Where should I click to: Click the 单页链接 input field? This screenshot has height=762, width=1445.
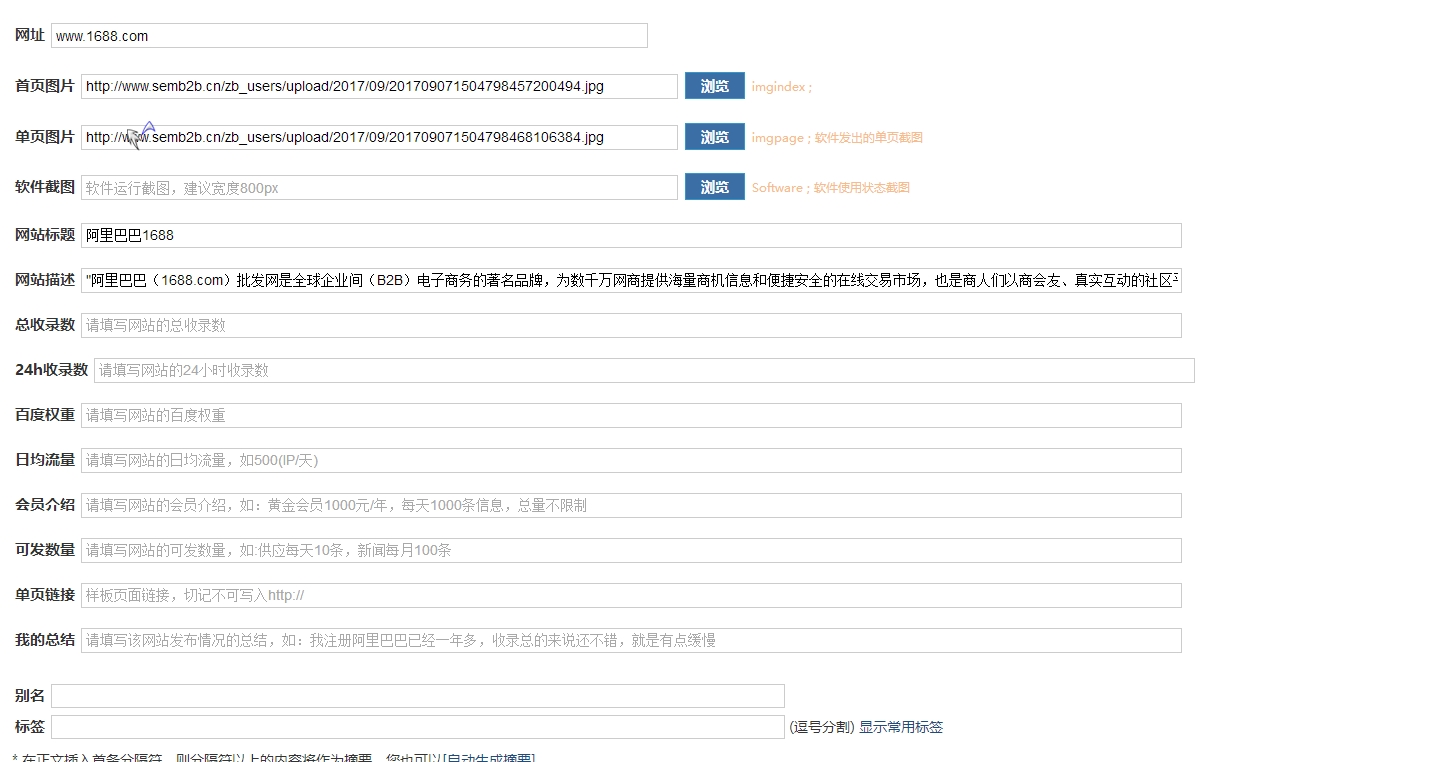click(x=631, y=596)
